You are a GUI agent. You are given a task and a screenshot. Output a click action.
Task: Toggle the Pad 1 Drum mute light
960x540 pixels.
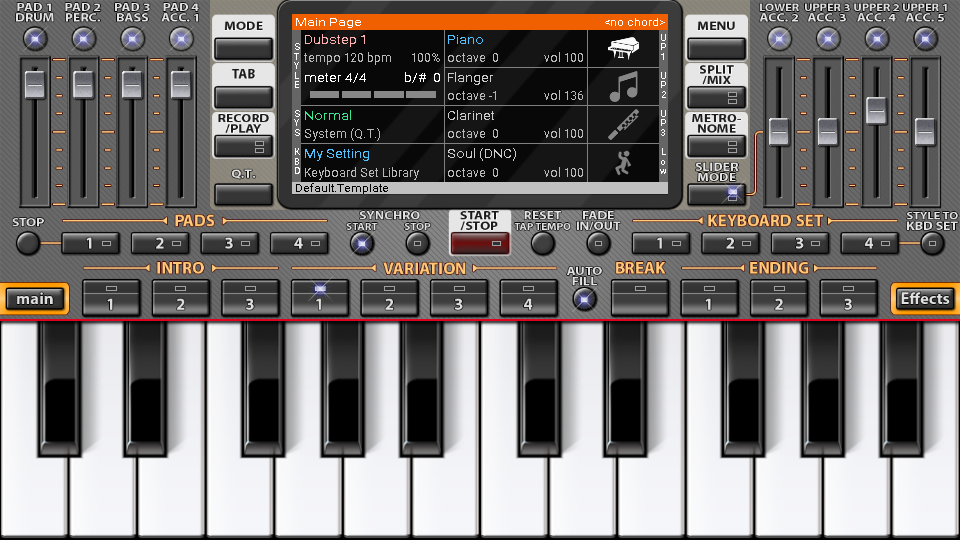[35, 39]
